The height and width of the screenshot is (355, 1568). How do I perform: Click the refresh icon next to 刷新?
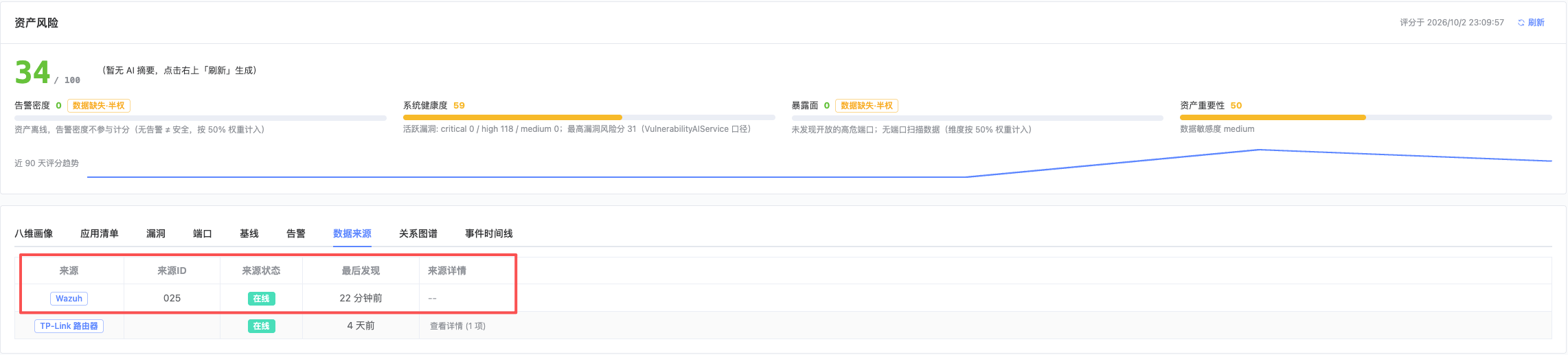pyautogui.click(x=1521, y=23)
